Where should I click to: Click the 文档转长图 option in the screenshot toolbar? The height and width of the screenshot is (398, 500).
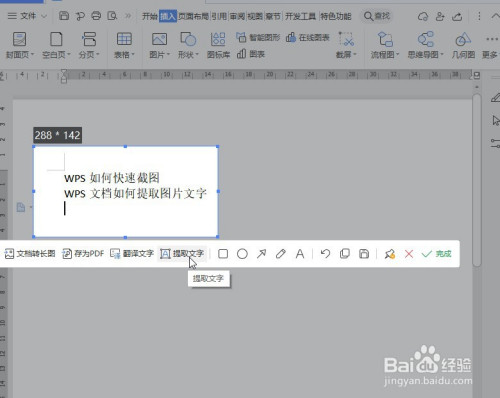pyautogui.click(x=30, y=254)
